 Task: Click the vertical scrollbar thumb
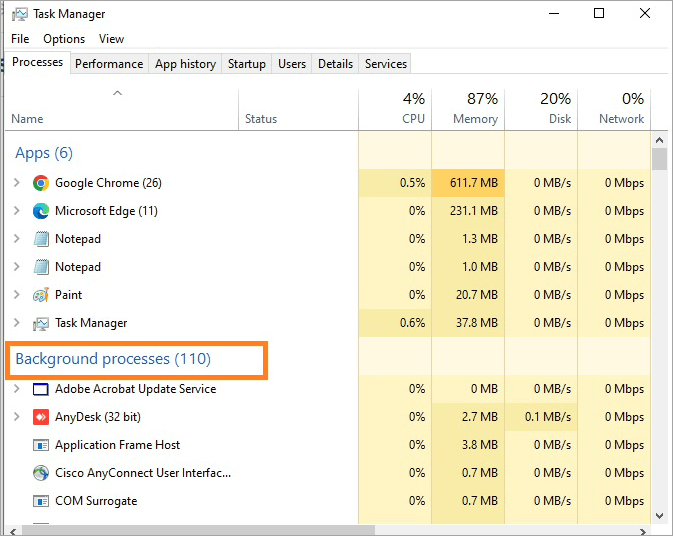tap(659, 160)
